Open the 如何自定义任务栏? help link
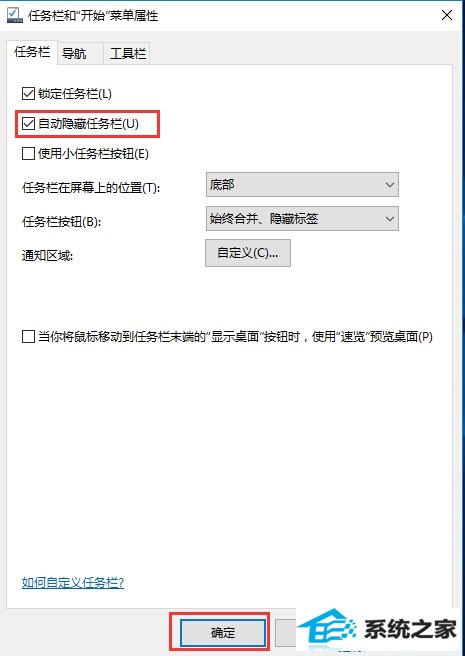 tap(73, 582)
